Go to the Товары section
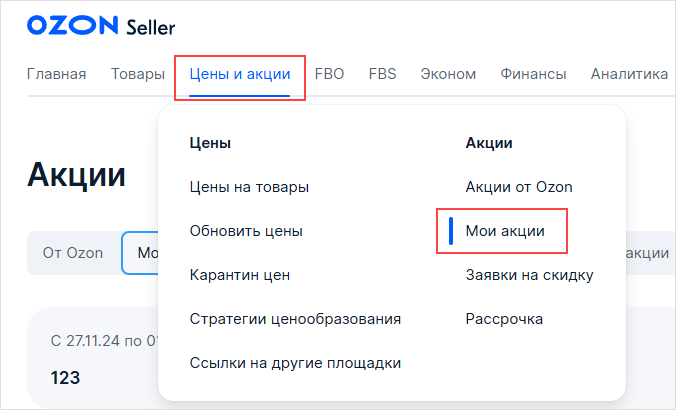The width and height of the screenshot is (676, 410). tap(138, 74)
